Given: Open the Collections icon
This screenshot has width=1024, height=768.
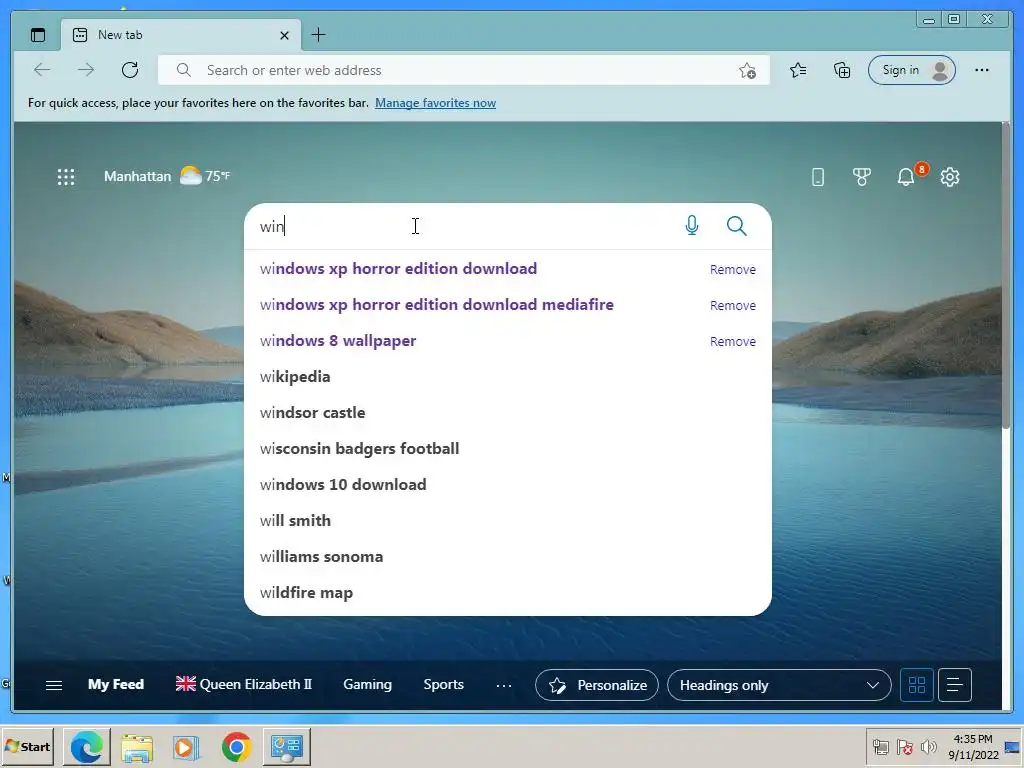Looking at the screenshot, I should pyautogui.click(x=842, y=70).
